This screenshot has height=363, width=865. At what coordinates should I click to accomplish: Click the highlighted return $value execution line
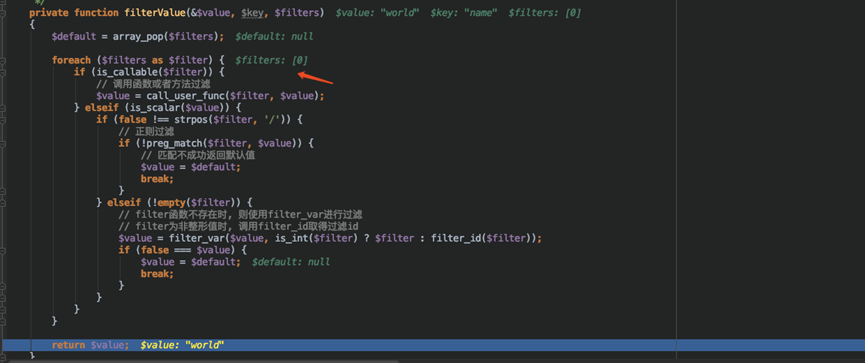click(x=432, y=345)
